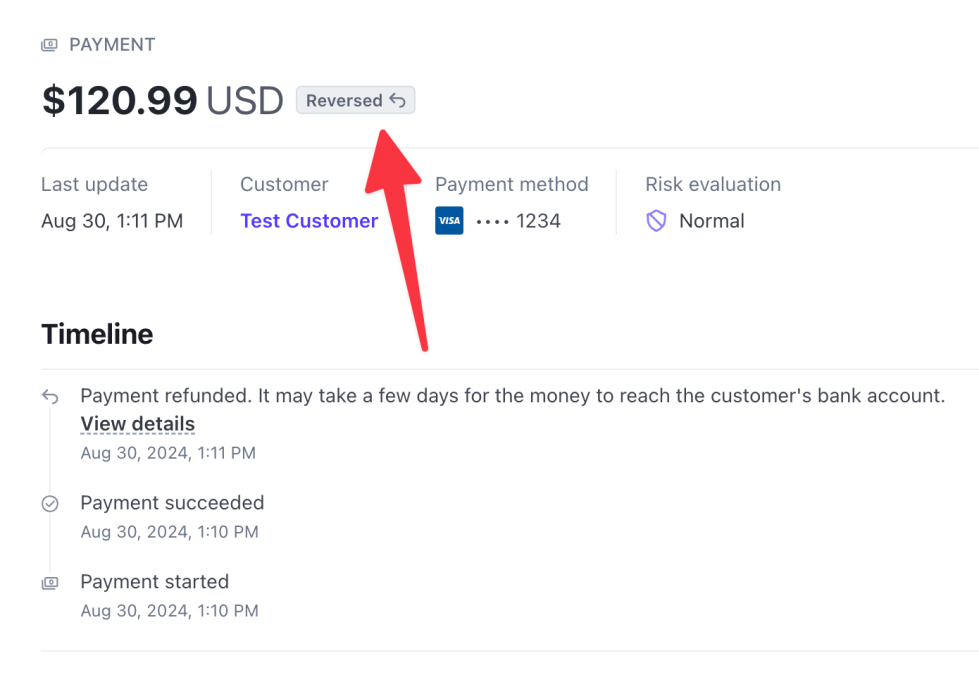Click the USD currency label
979x682 pixels.
[245, 101]
